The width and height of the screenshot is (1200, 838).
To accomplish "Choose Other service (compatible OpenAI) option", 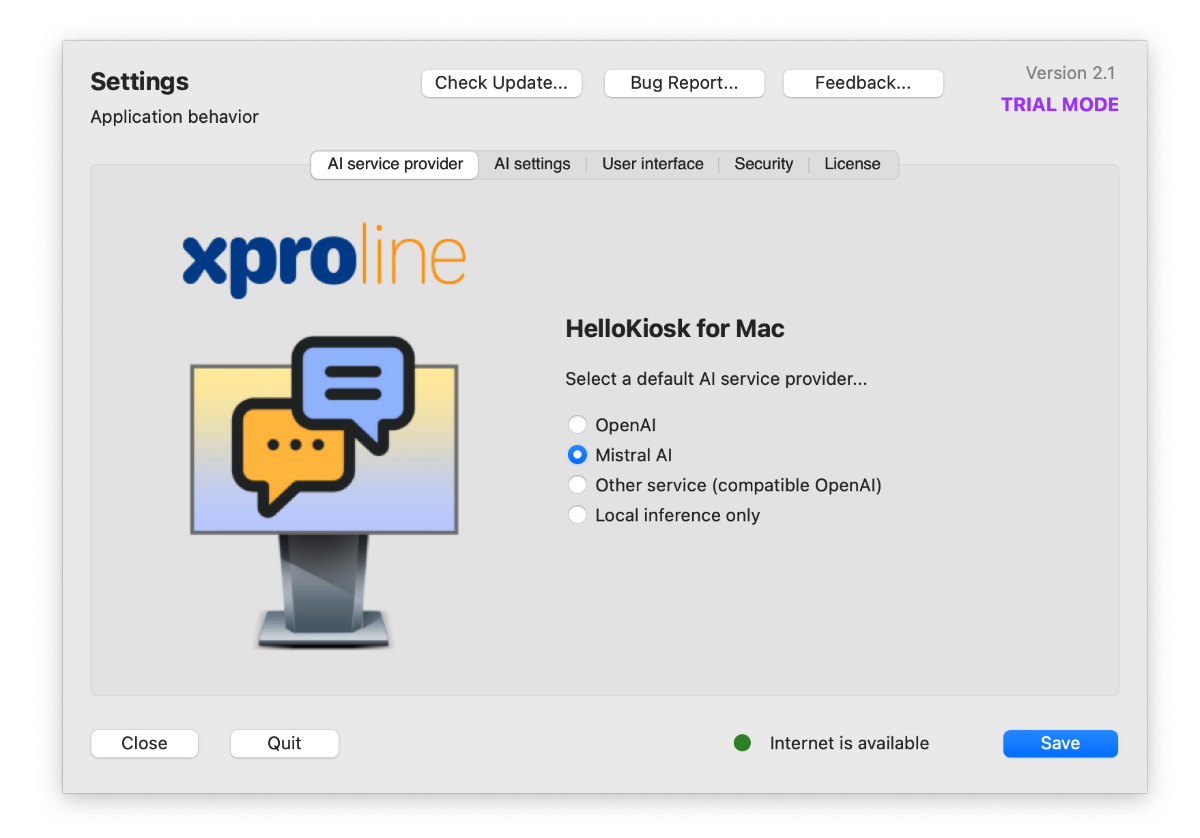I will pos(725,485).
